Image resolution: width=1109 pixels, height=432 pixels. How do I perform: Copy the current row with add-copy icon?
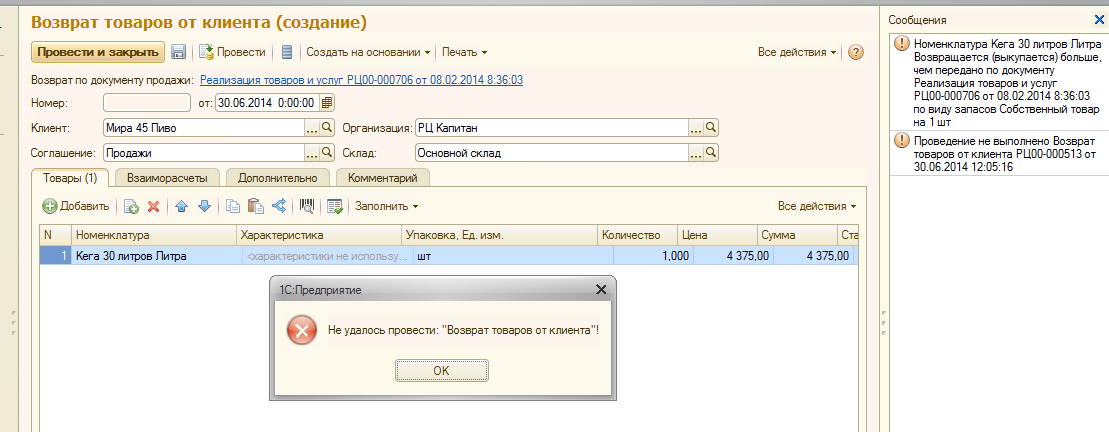pyautogui.click(x=131, y=206)
